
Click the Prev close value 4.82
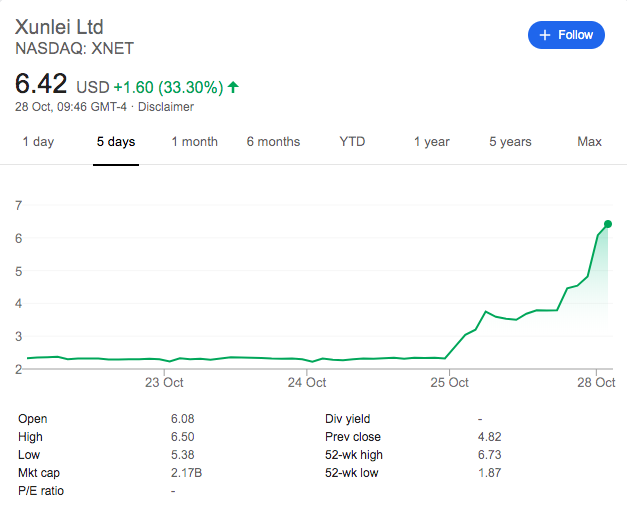click(x=489, y=437)
